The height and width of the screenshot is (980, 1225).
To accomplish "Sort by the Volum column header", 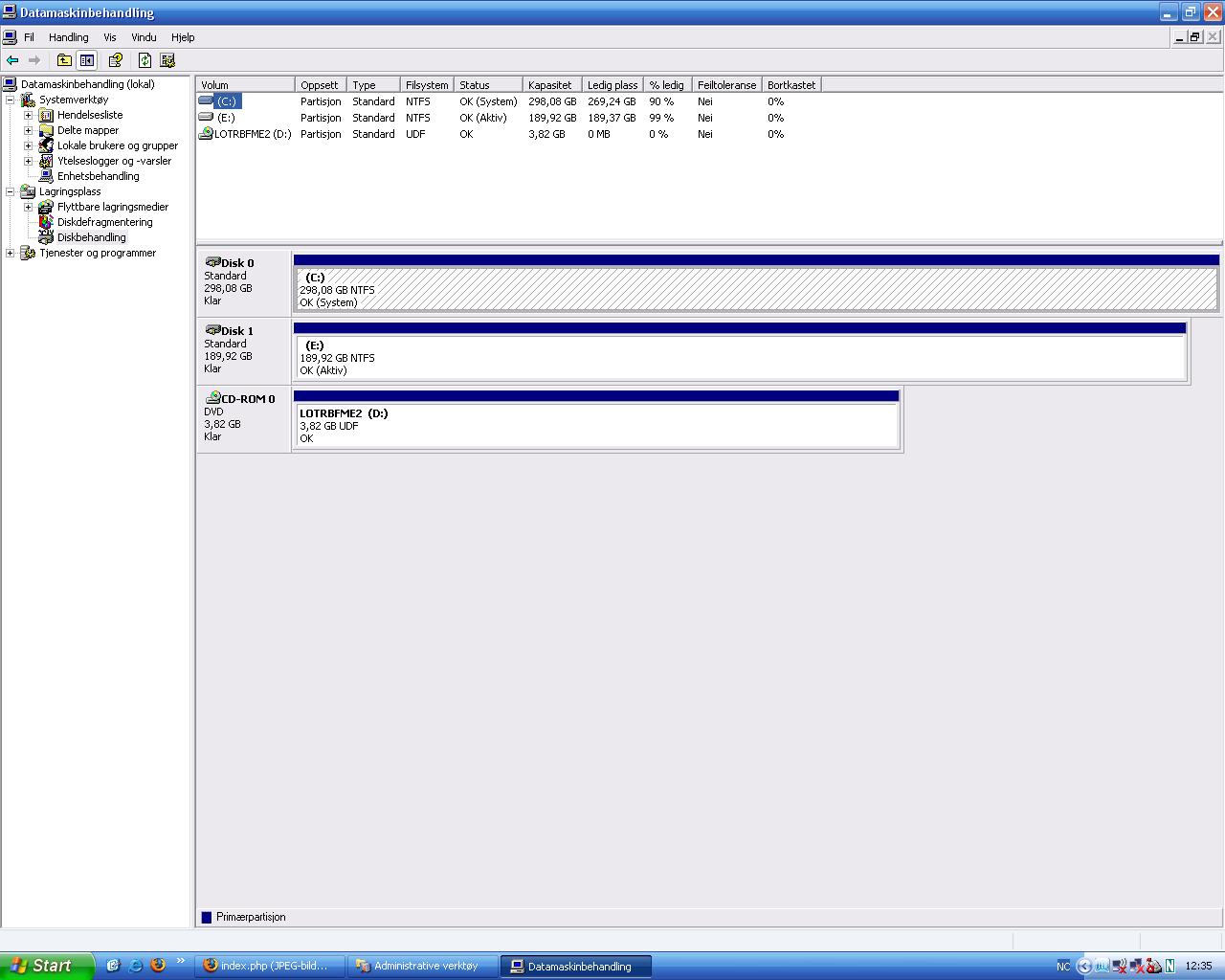I will click(x=246, y=85).
